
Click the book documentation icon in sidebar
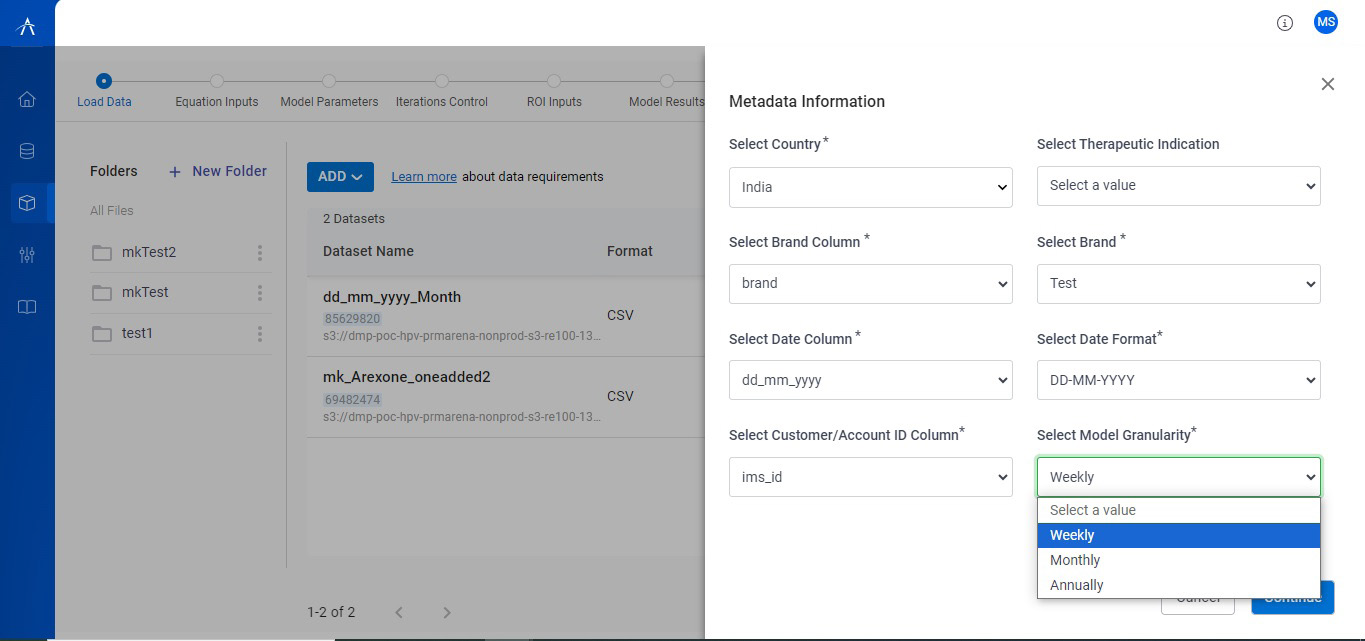point(27,307)
